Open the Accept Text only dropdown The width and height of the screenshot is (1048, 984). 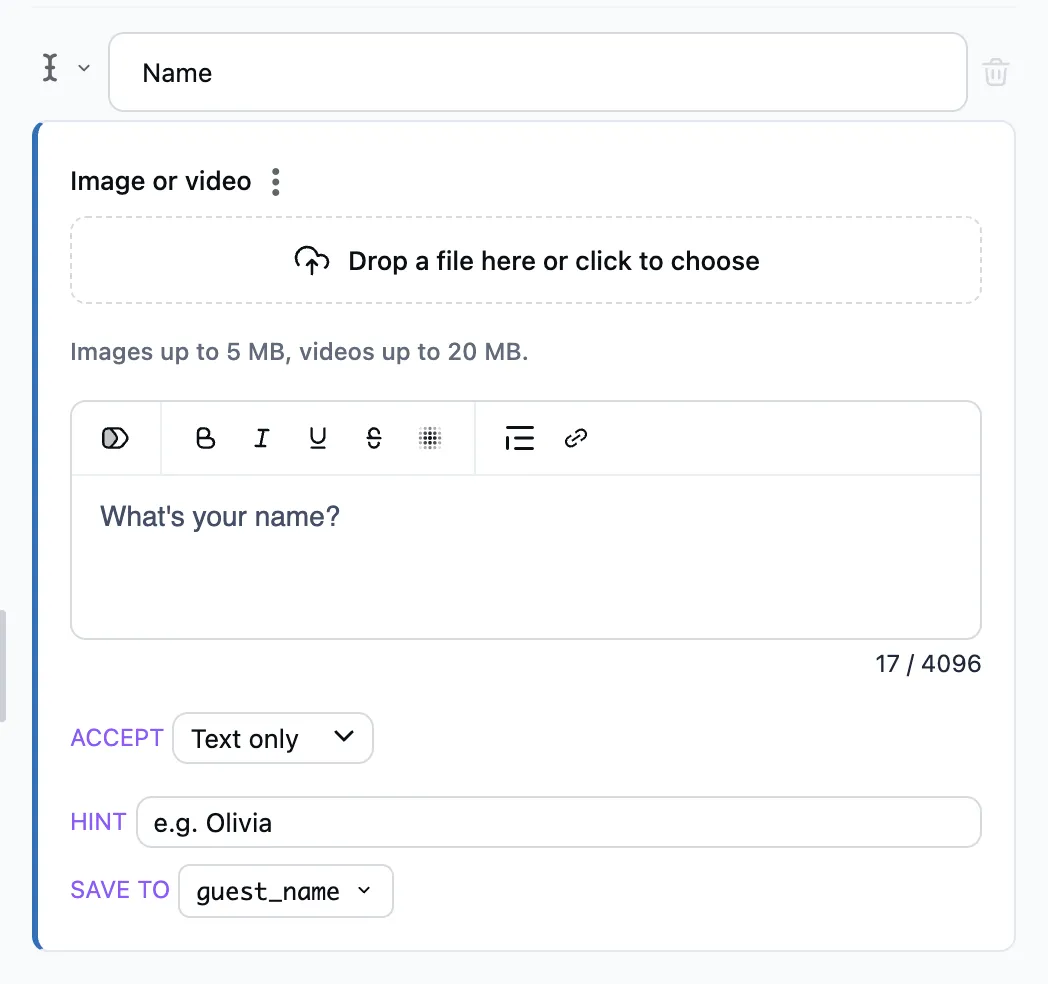[273, 738]
